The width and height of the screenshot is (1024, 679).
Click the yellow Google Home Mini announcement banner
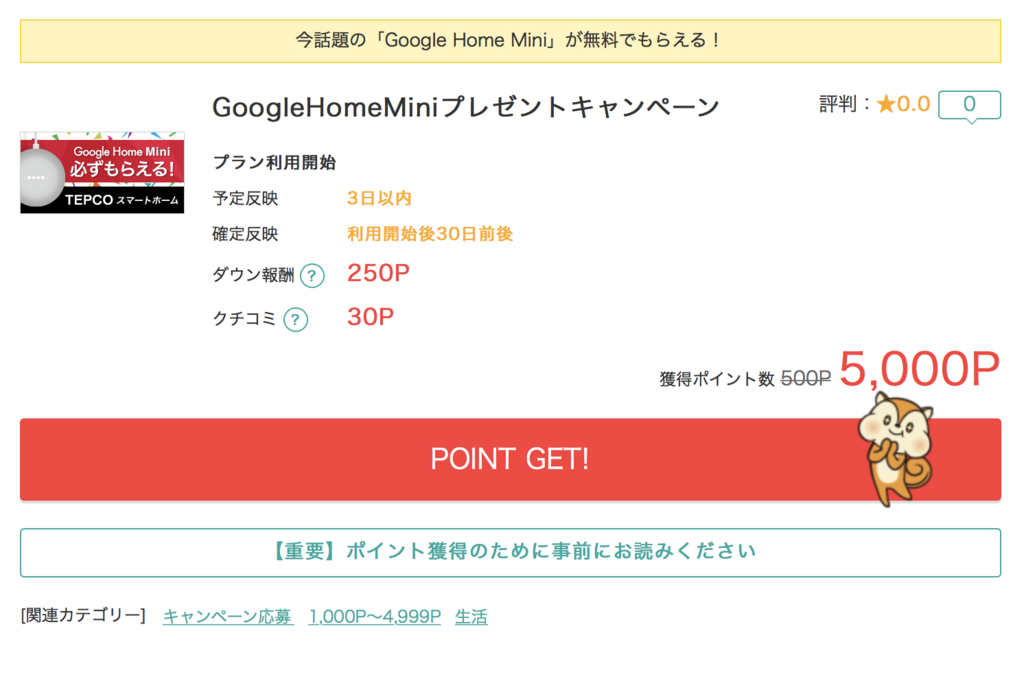(510, 41)
